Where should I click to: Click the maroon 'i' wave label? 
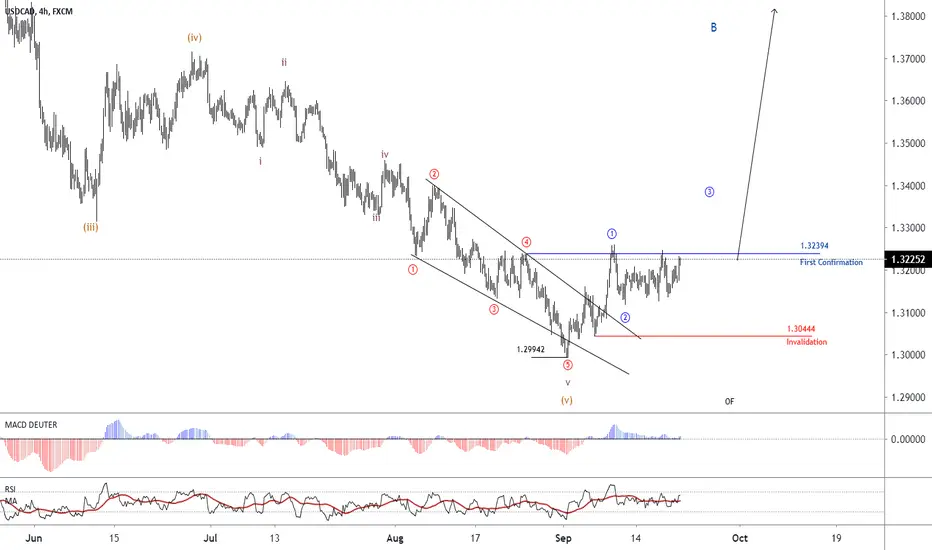(260, 161)
